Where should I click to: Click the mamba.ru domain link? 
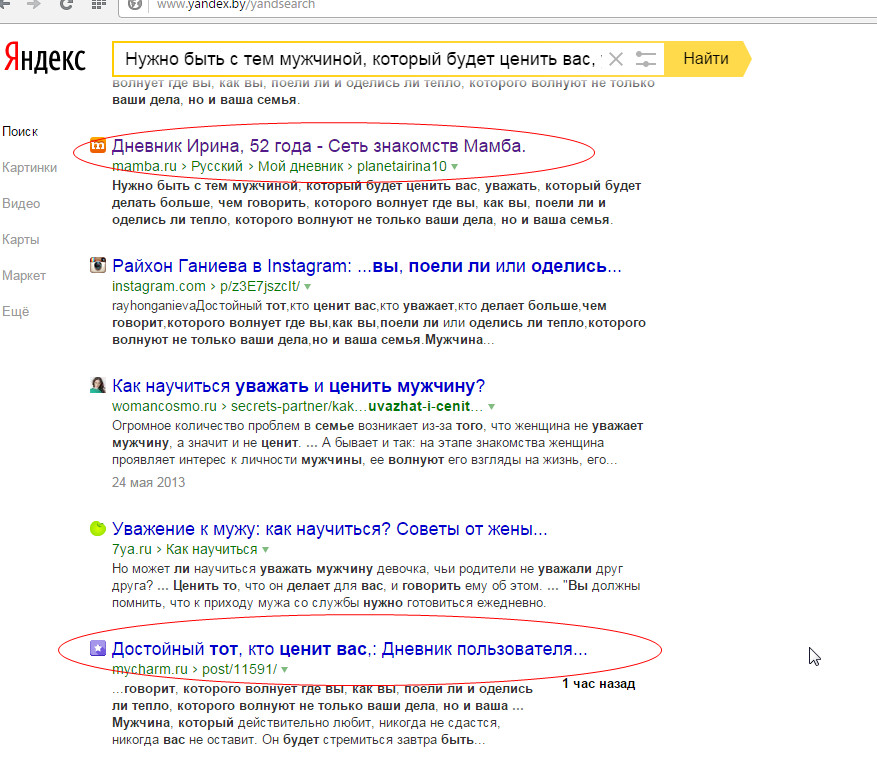coord(144,166)
